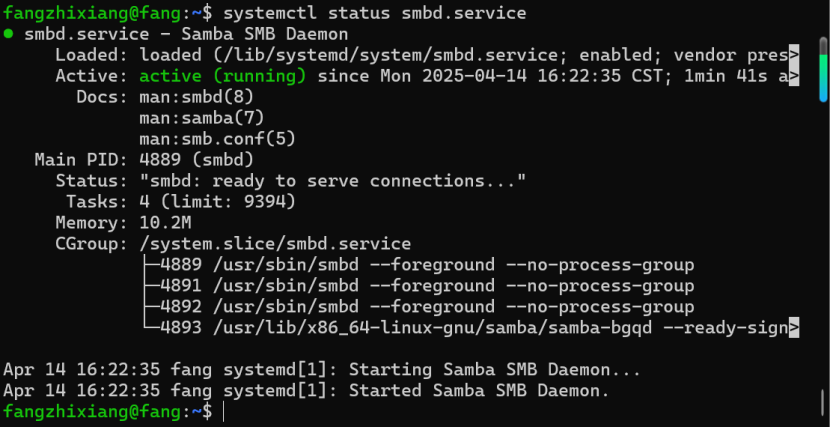Viewport: 831px width, 427px height.
Task: Click the small scrollbar marker at bottom right
Action: pyautogui.click(x=823, y=403)
